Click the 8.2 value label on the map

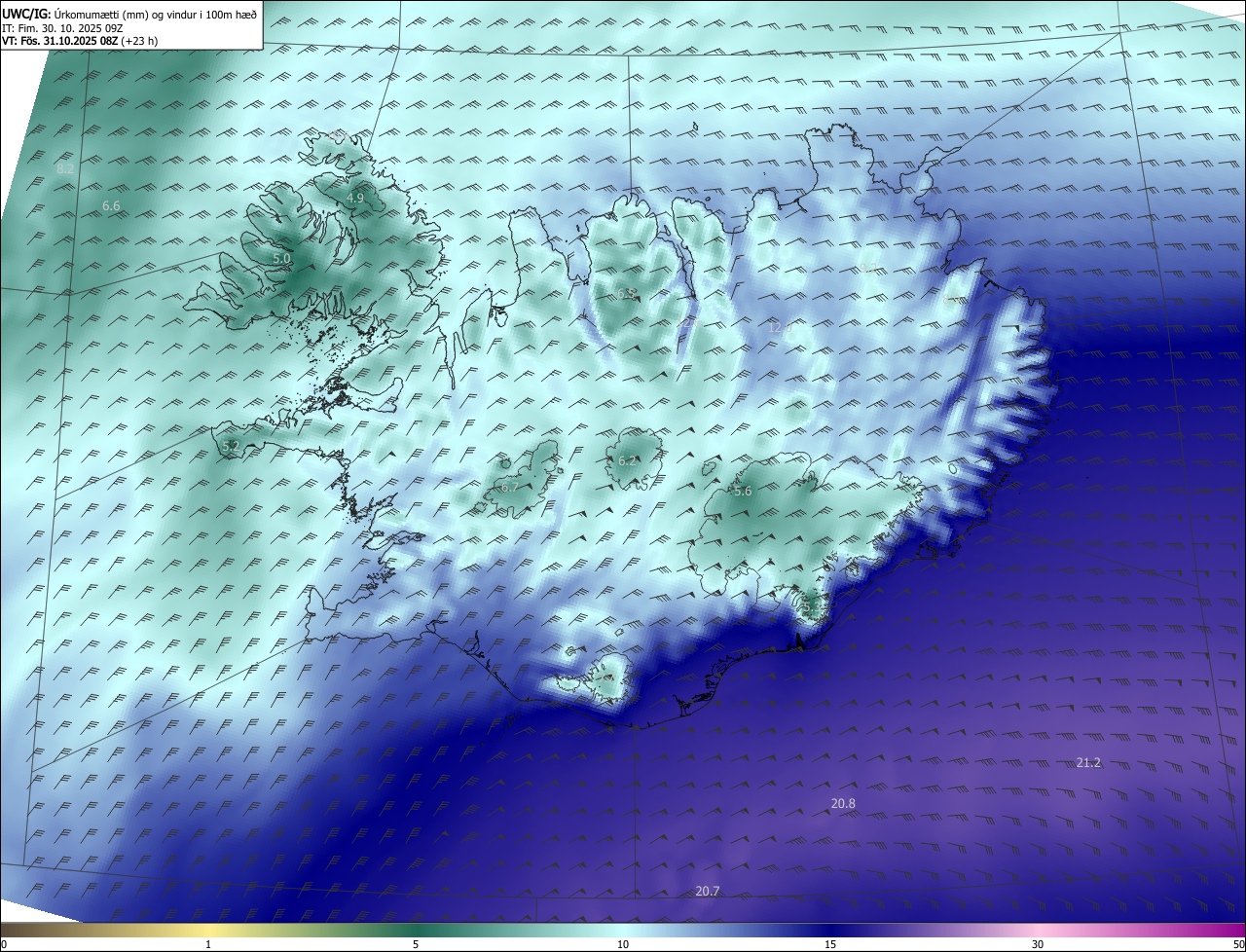pyautogui.click(x=65, y=168)
